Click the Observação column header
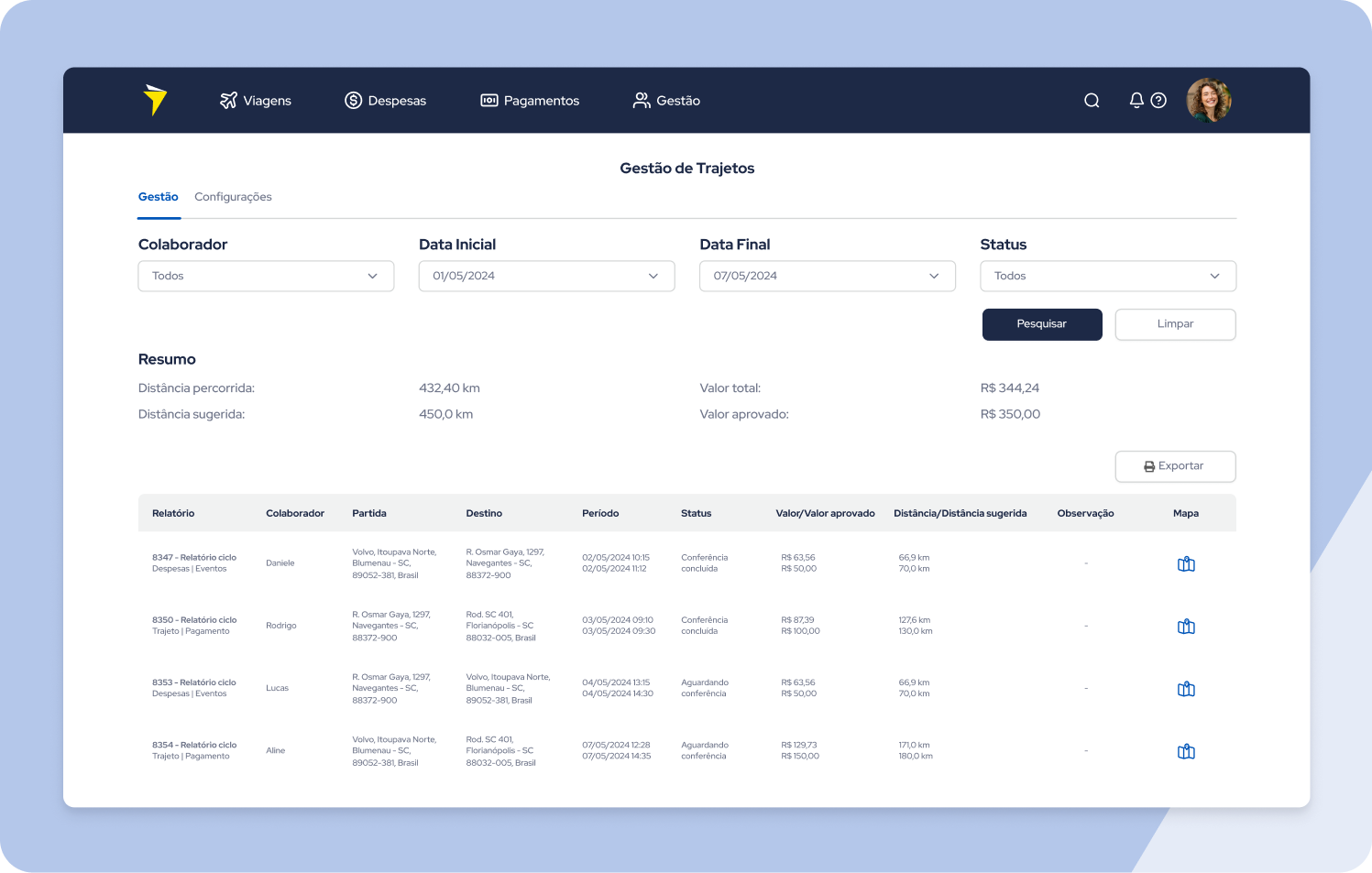1372x873 pixels. pos(1086,513)
